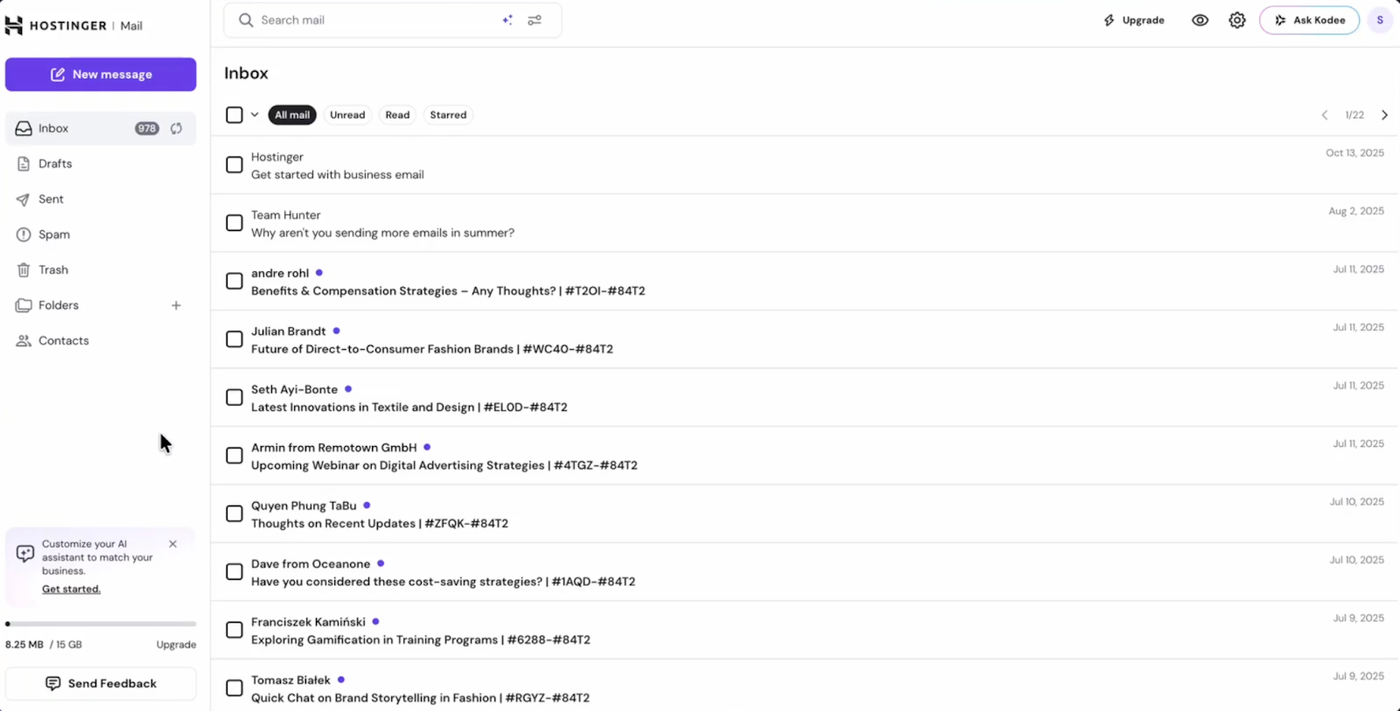This screenshot has height=711, width=1400.
Task: Click the New message button
Action: [100, 74]
